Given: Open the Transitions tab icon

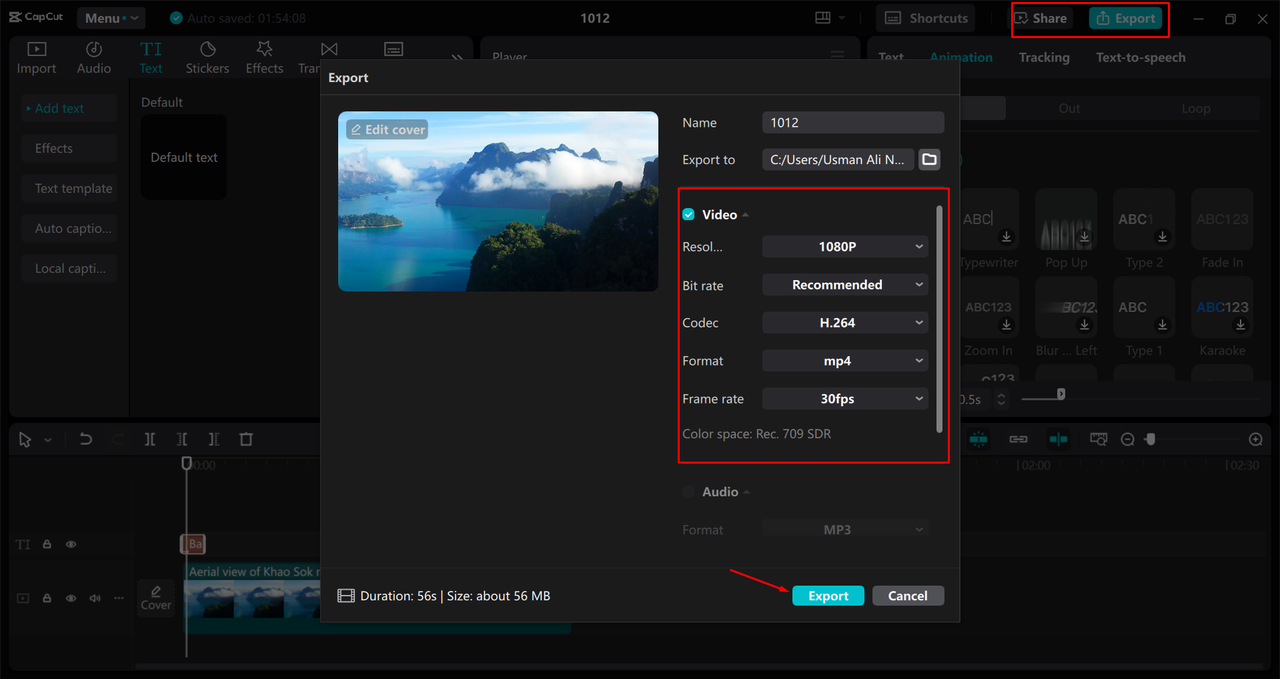Looking at the screenshot, I should pos(329,49).
